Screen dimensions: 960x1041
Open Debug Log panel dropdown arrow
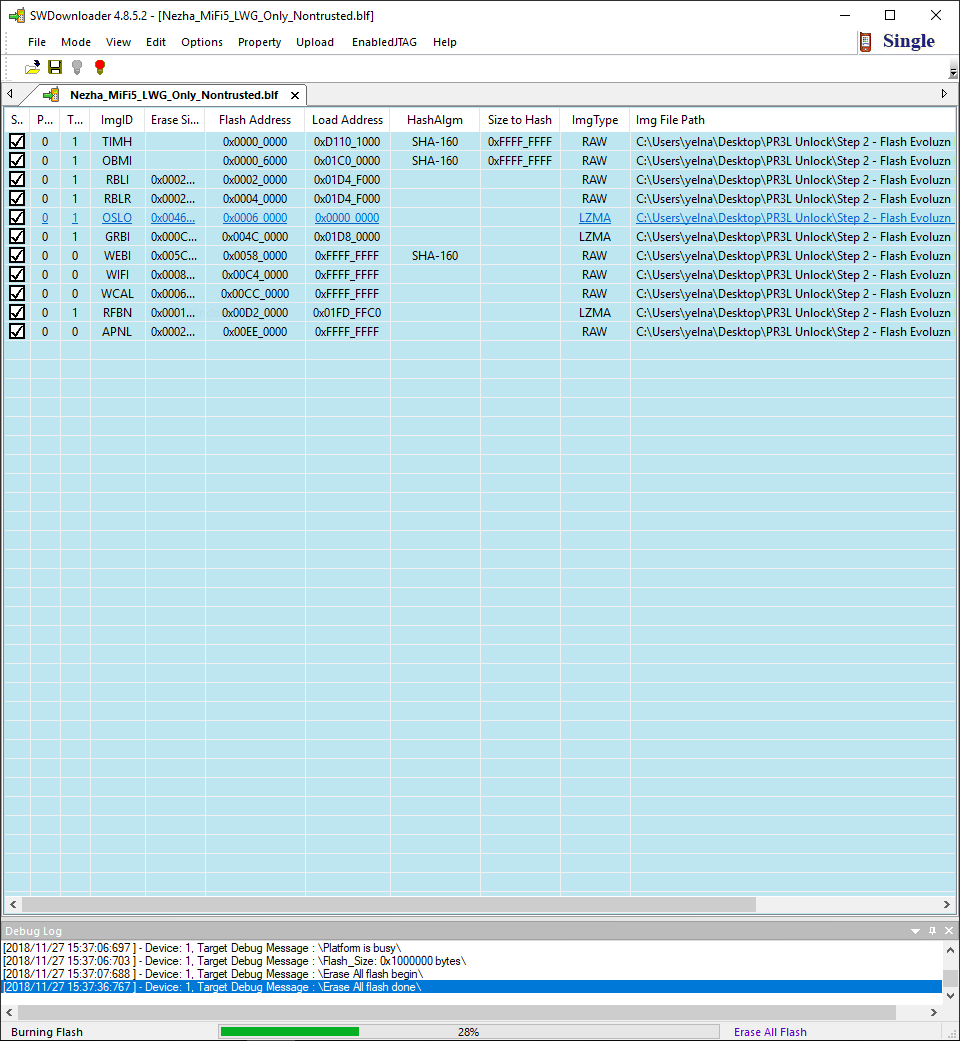click(x=915, y=931)
